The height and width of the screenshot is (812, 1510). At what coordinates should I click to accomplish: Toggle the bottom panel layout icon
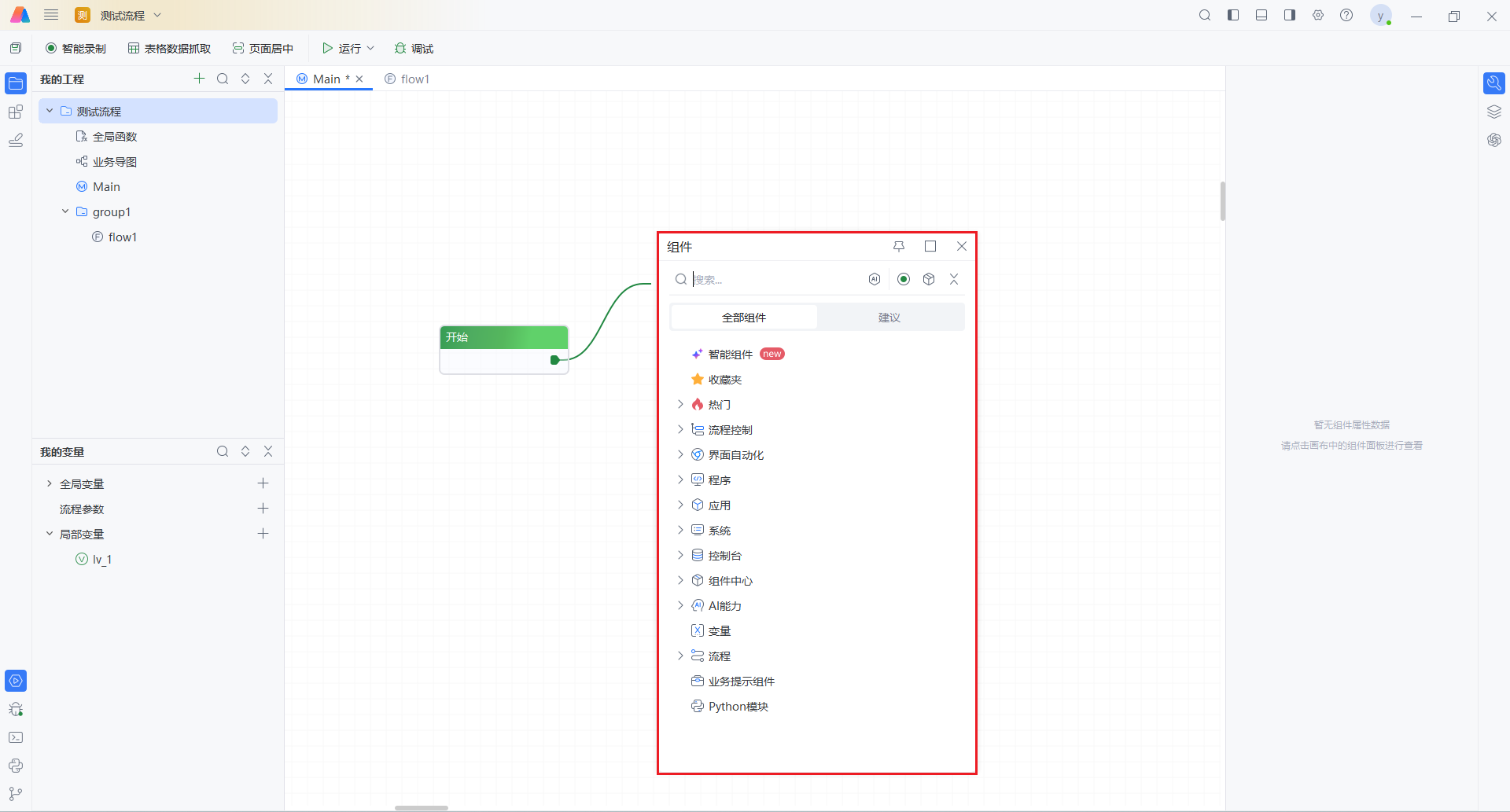click(x=1261, y=16)
